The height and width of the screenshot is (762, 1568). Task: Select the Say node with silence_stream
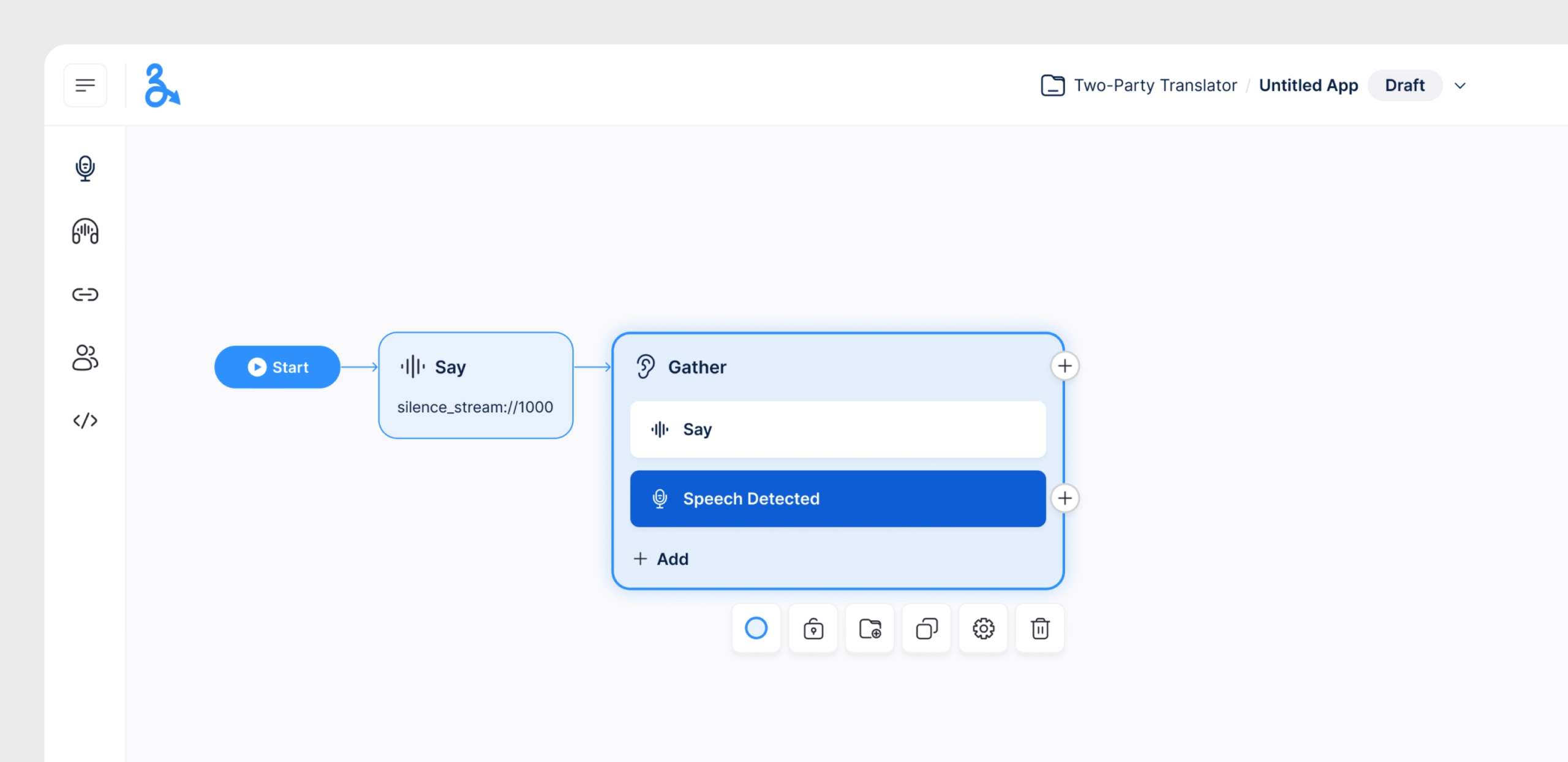click(475, 385)
